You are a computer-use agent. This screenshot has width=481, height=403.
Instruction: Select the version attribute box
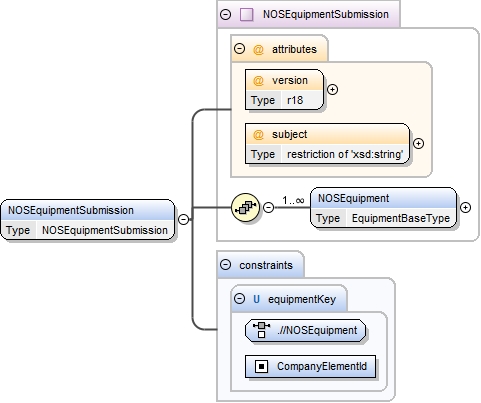(x=285, y=90)
